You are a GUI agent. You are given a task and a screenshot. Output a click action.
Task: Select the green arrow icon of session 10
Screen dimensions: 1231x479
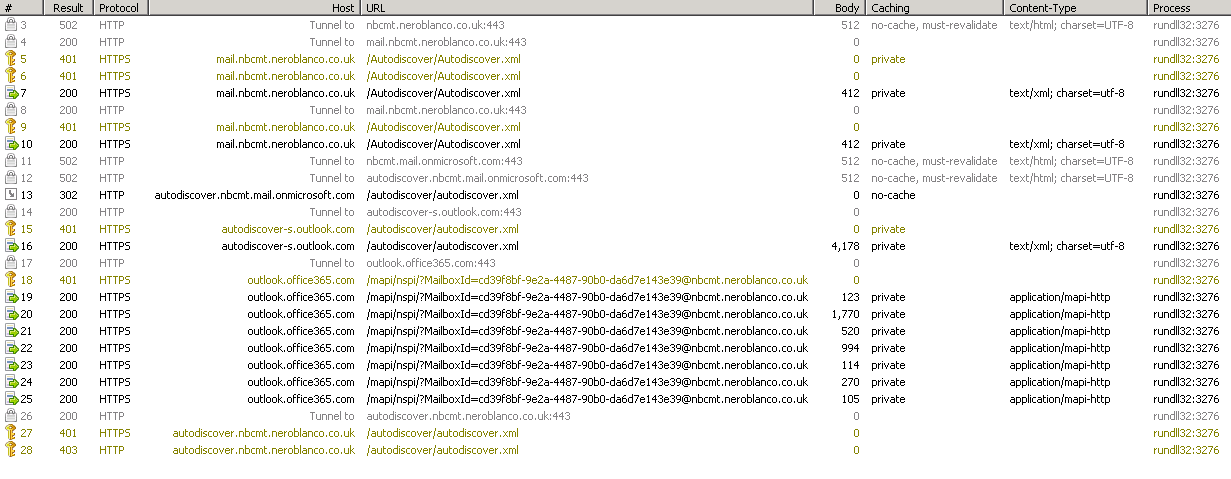[11, 144]
